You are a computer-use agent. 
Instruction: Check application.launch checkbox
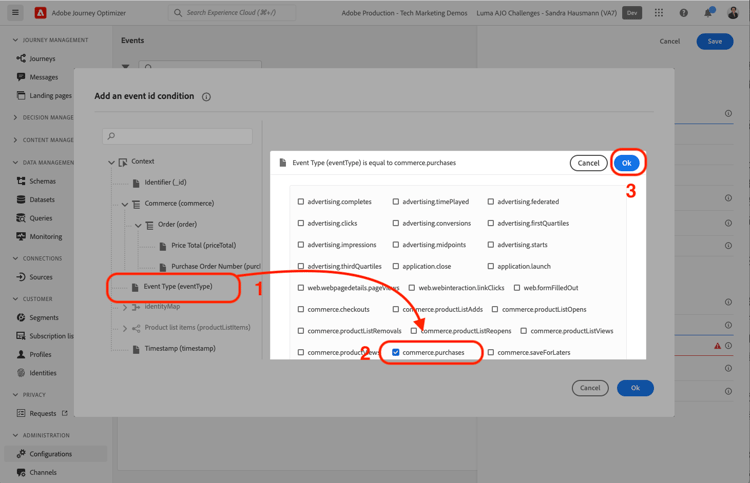pos(491,266)
